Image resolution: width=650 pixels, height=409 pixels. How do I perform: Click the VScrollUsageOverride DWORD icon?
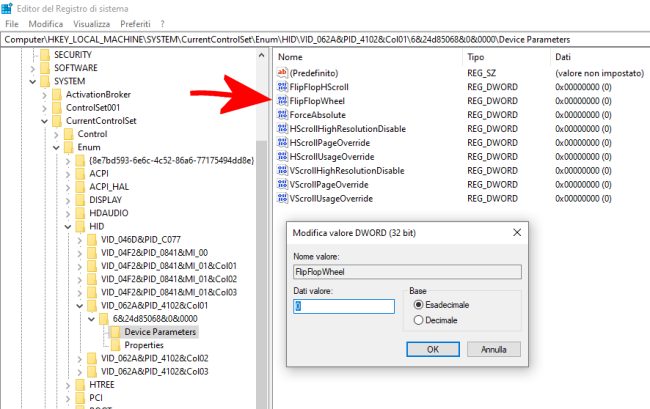pos(282,198)
